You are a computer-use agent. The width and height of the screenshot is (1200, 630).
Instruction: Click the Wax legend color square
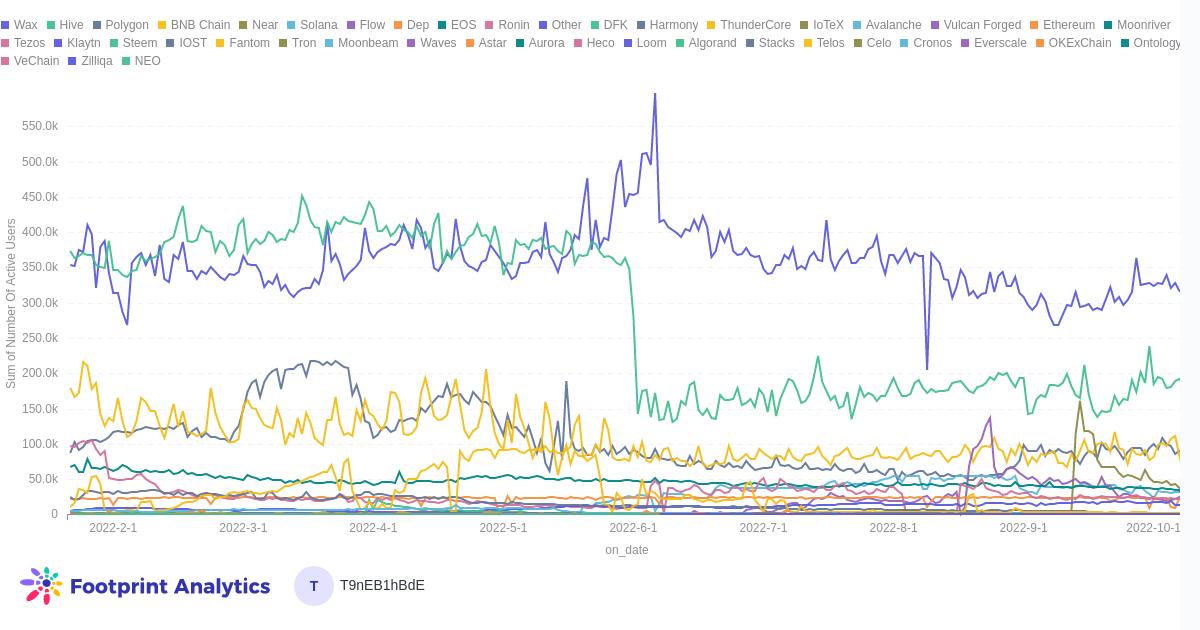coord(5,25)
